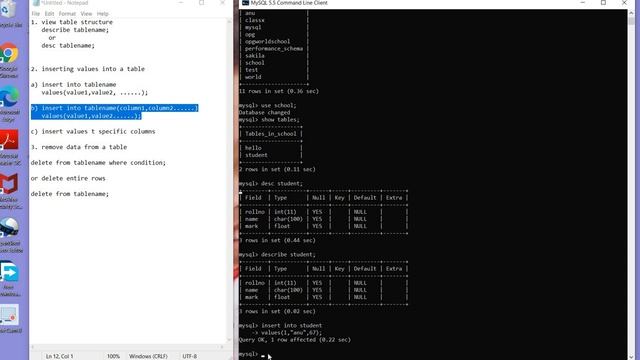640x360 pixels.
Task: Click 'a) insert into tablename' line in Notepad
Action: (73, 84)
